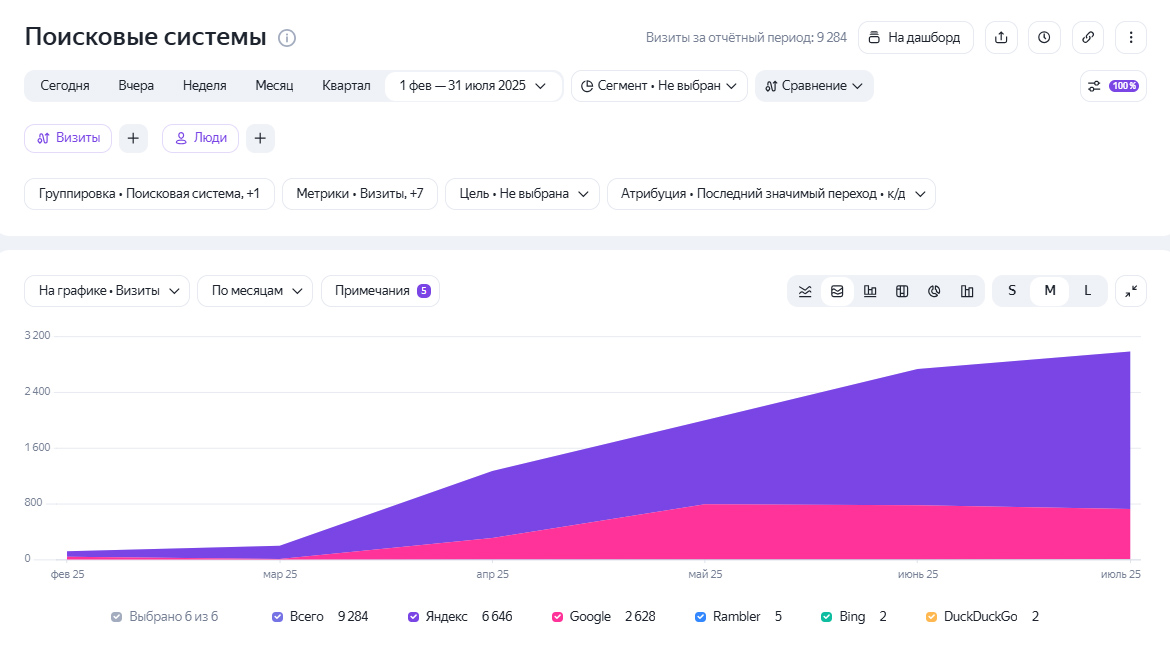This screenshot has height=645, width=1170.
Task: Choose the framed stacked-columns chart icon
Action: (x=902, y=291)
